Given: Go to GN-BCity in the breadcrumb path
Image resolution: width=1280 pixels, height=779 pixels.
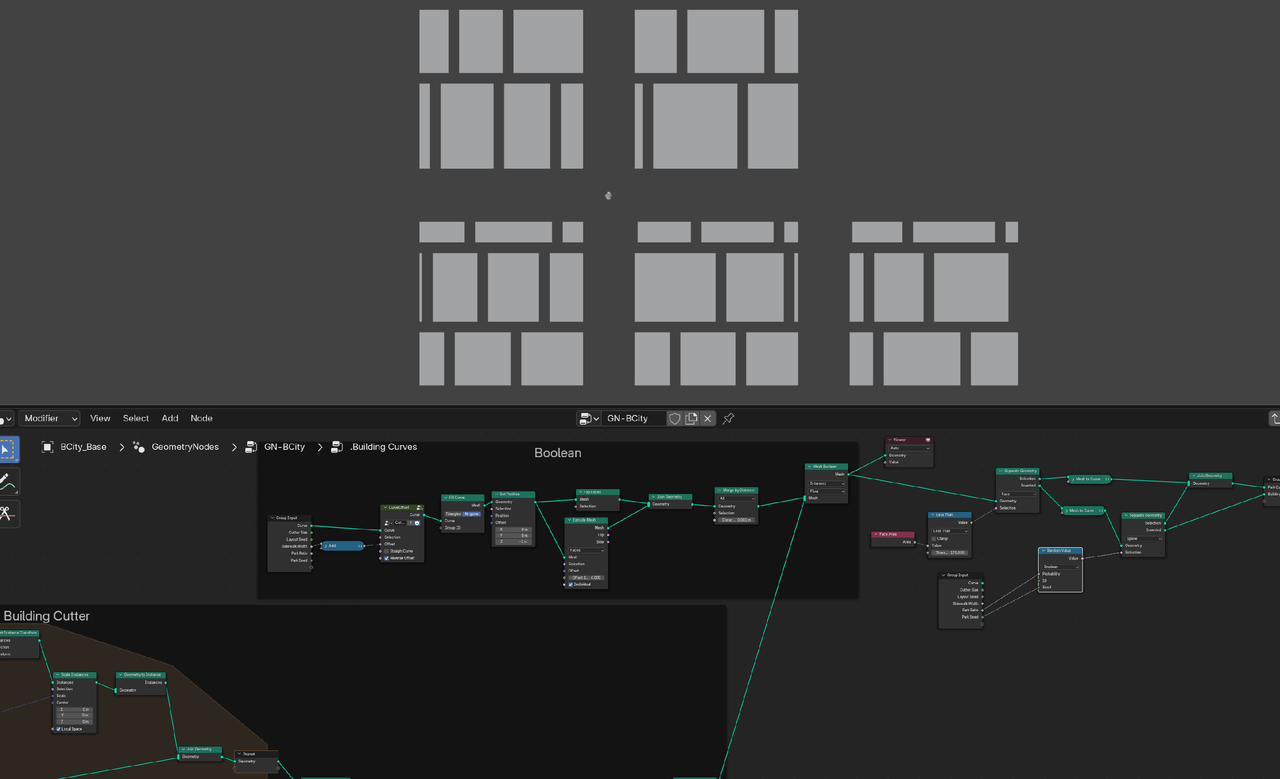Looking at the screenshot, I should [x=284, y=447].
